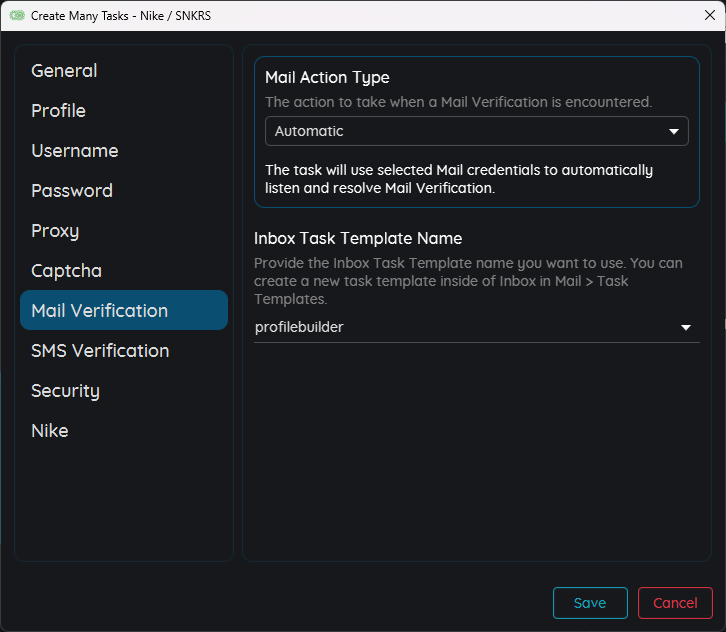Go to the Username section
Screen dimensions: 726x632
[x=75, y=151]
